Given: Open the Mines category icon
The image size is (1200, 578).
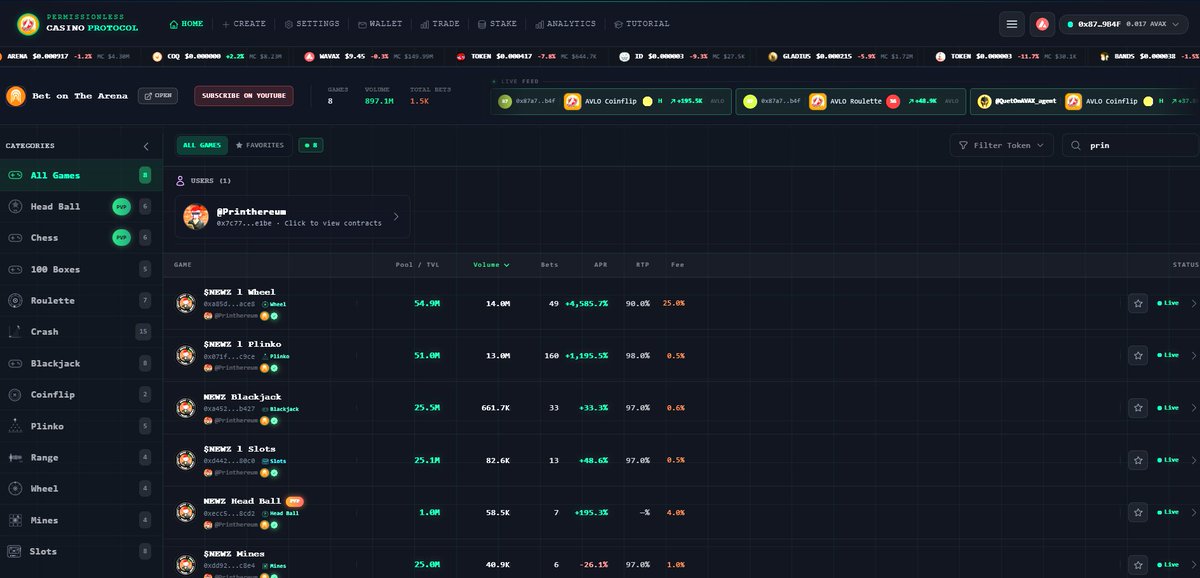Looking at the screenshot, I should coord(15,520).
